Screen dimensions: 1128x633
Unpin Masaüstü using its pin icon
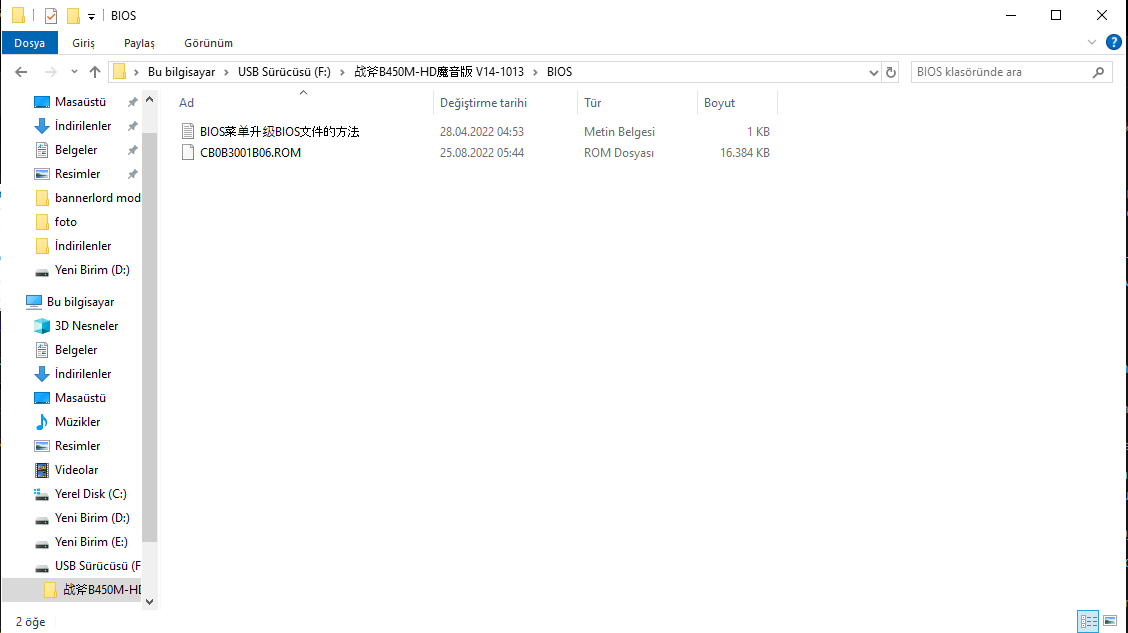tap(132, 102)
